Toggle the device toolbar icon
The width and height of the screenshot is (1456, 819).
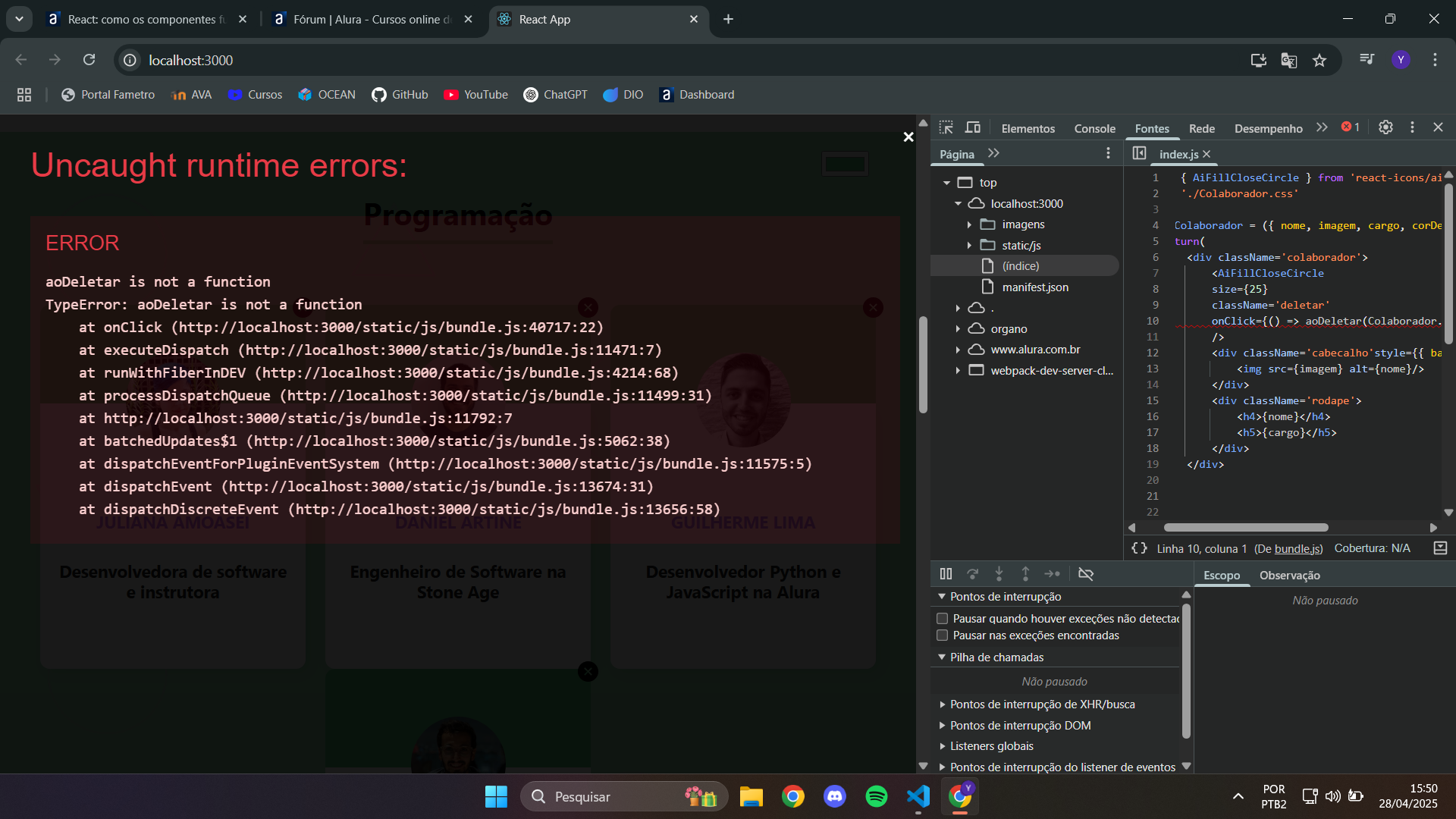[x=973, y=127]
